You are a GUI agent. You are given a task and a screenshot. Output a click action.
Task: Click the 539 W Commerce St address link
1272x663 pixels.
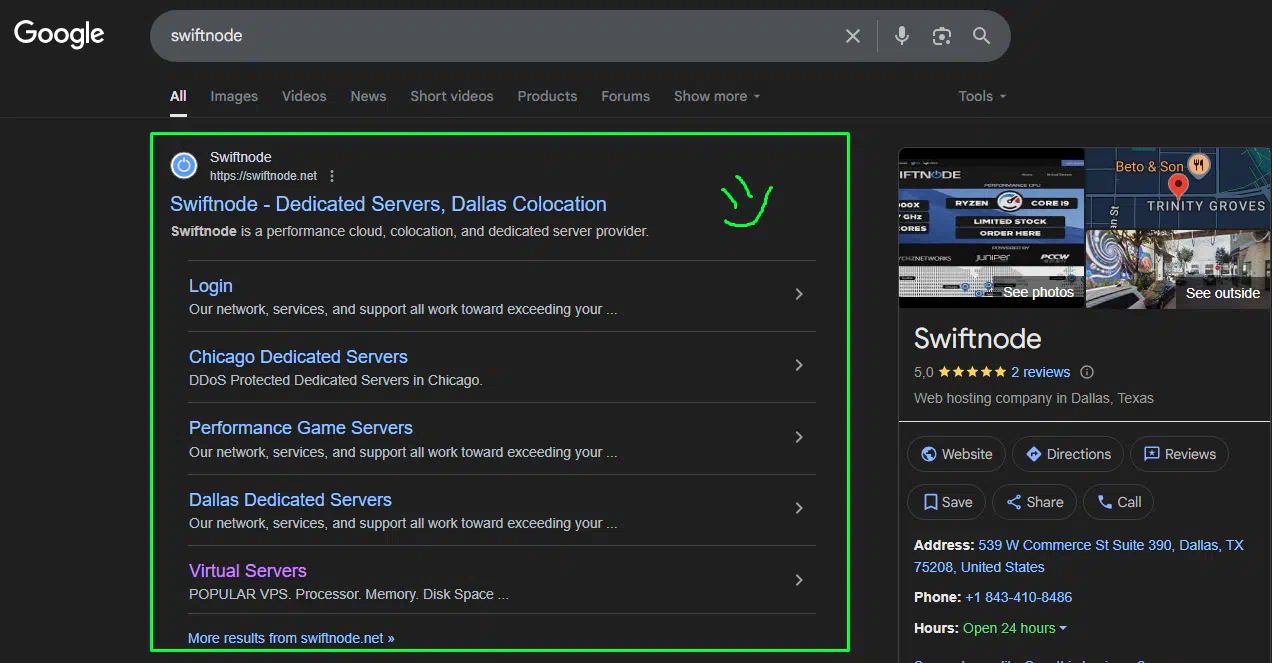[x=1078, y=556]
